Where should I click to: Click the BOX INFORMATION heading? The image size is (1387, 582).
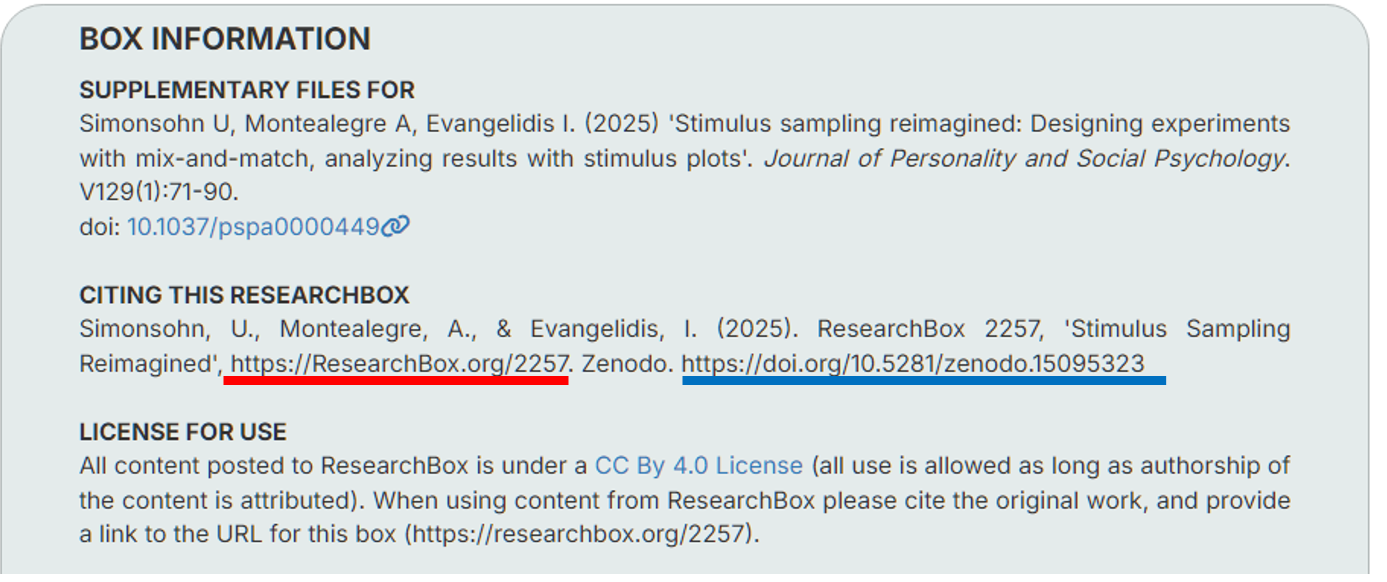pyautogui.click(x=225, y=39)
